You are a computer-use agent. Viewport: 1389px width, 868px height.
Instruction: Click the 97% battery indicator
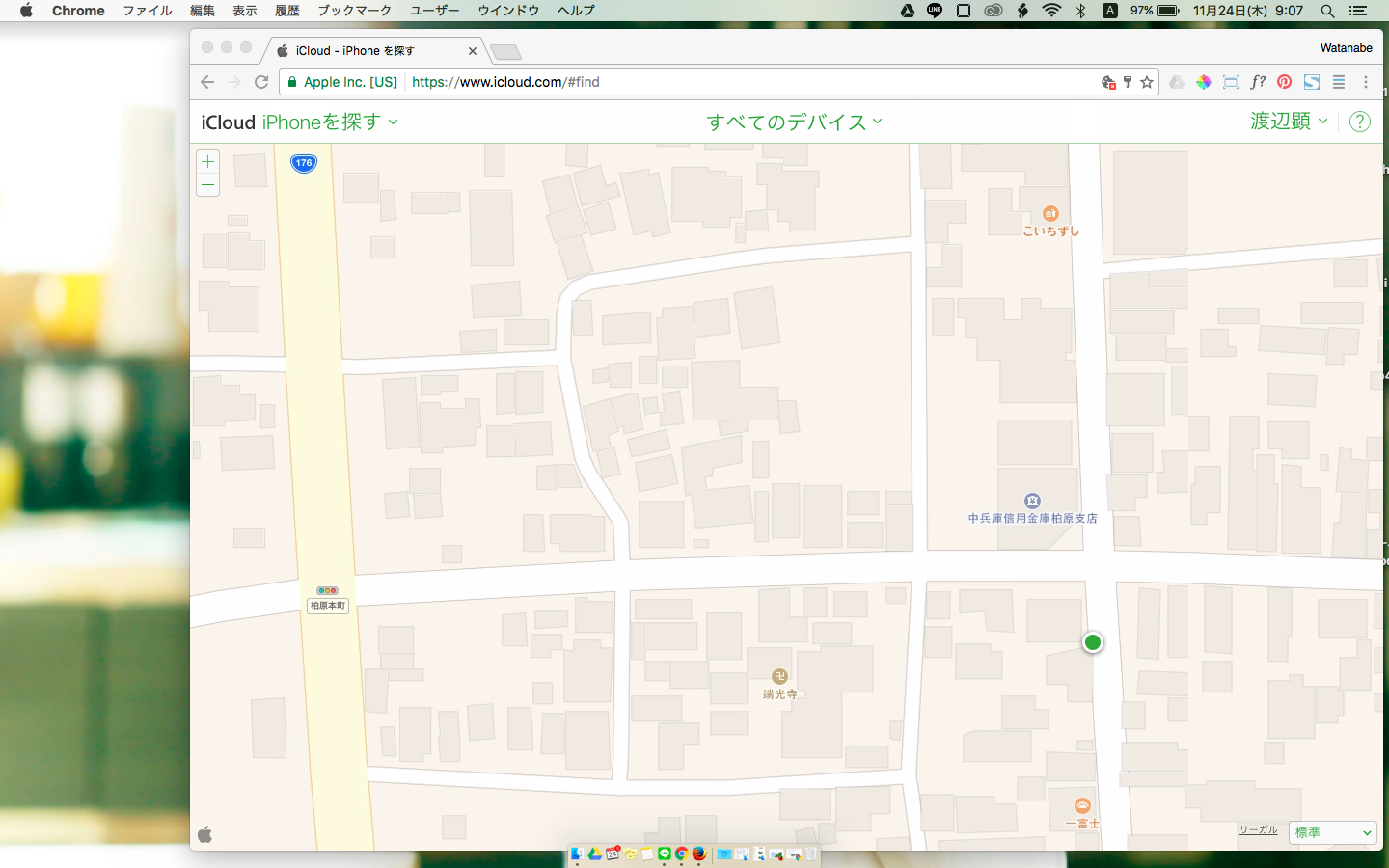click(1155, 11)
